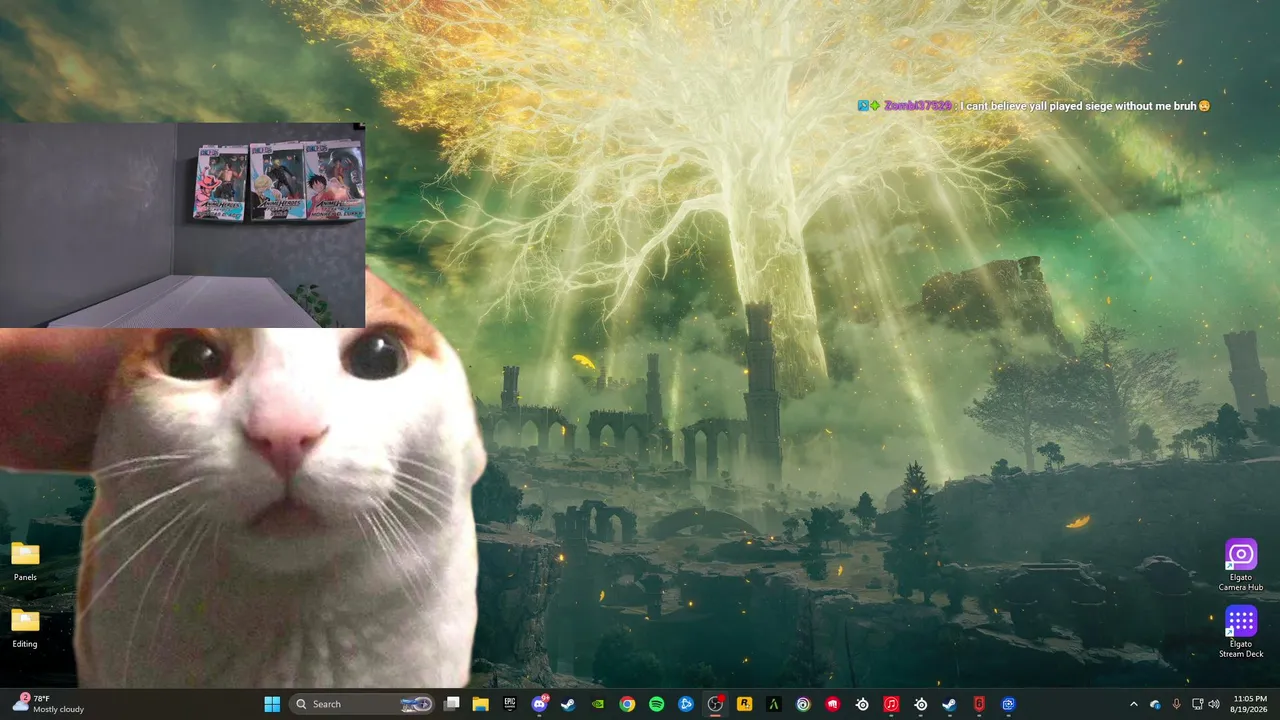Show hidden system tray icons
The height and width of the screenshot is (720, 1280).
pos(1133,704)
